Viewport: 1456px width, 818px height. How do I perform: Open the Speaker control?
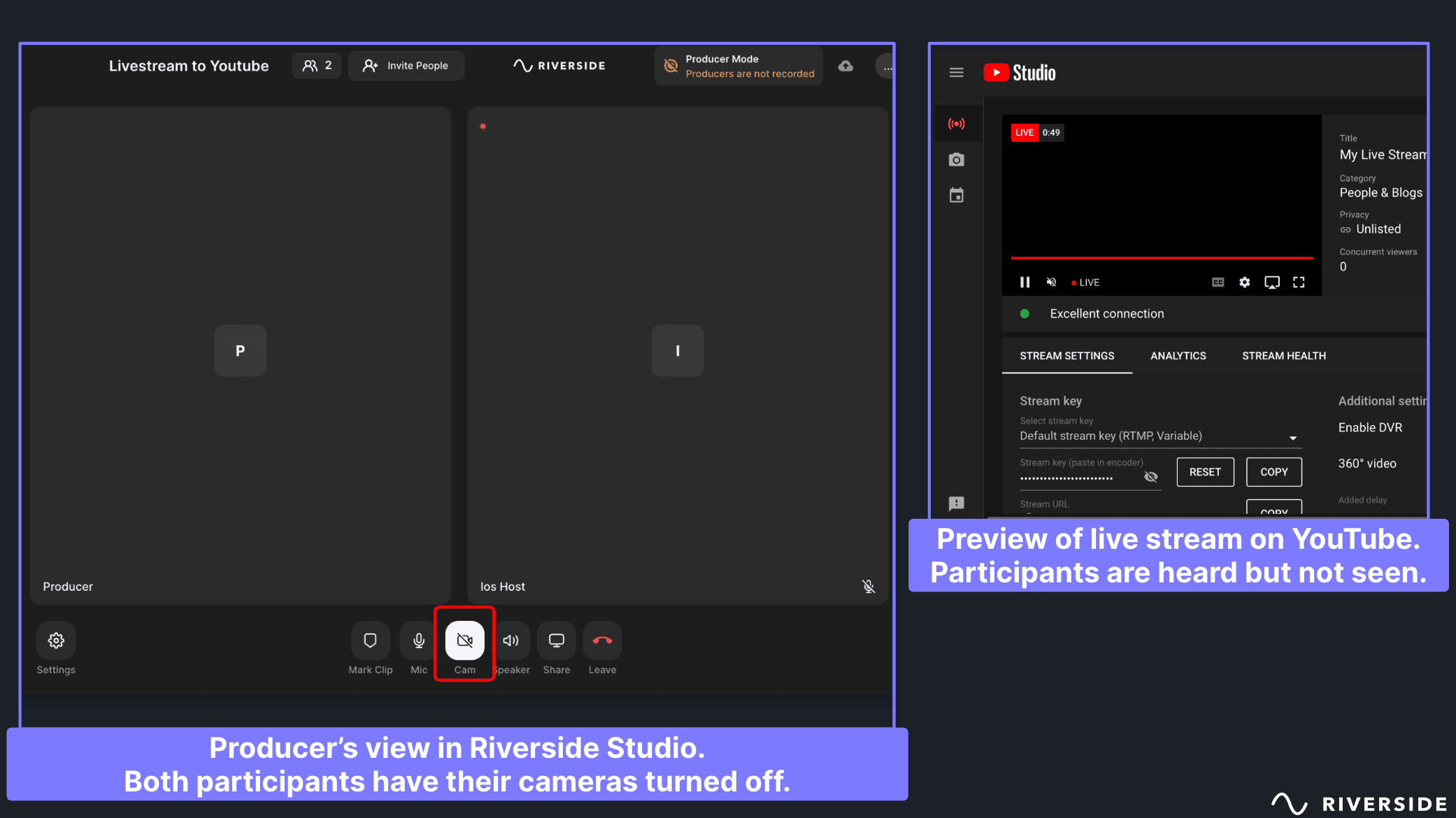[x=511, y=640]
